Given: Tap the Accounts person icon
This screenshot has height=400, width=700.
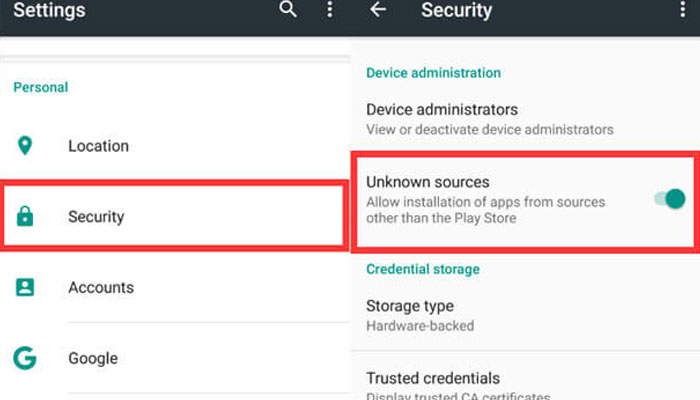Looking at the screenshot, I should tap(25, 287).
